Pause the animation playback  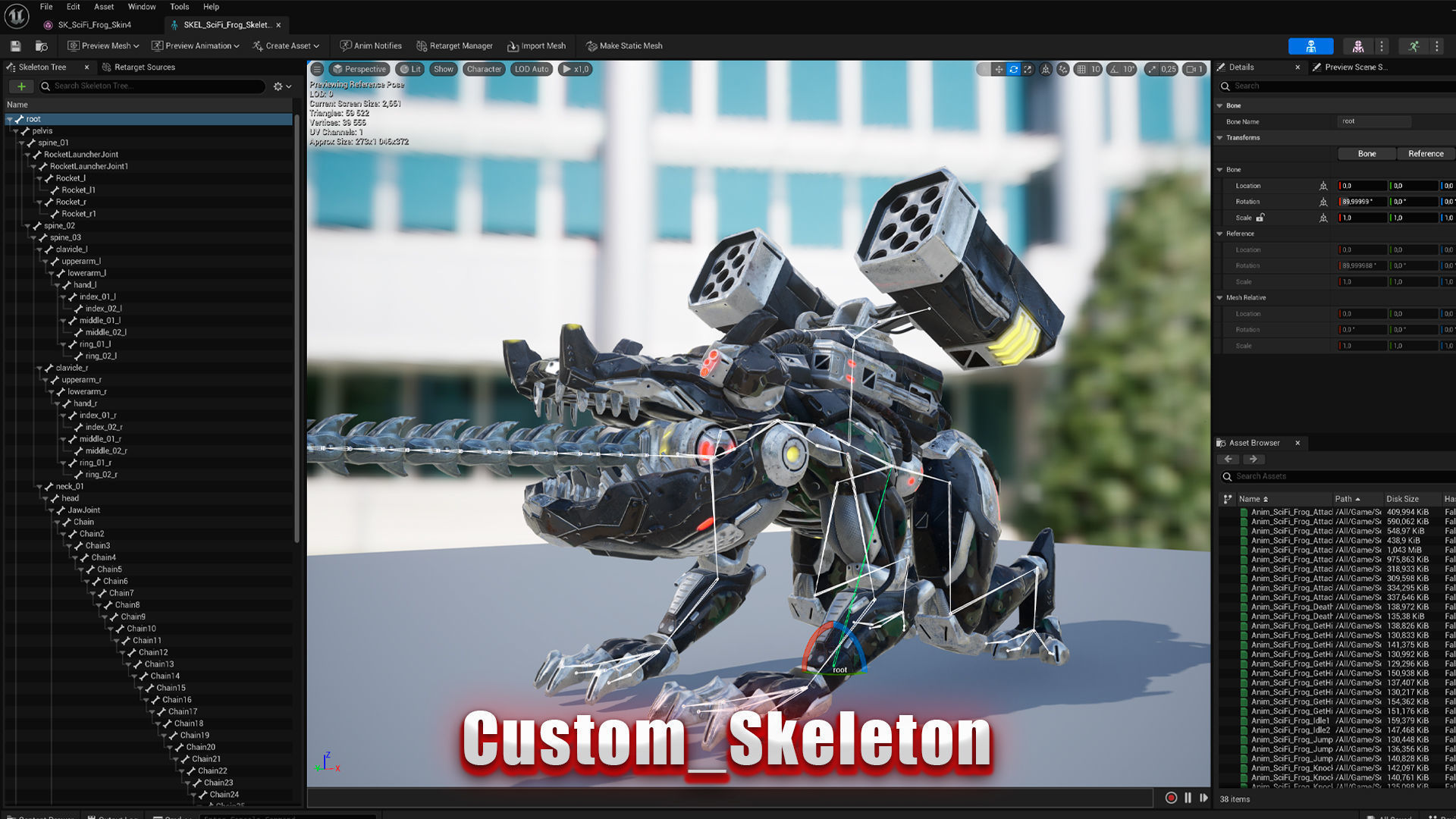[1188, 798]
